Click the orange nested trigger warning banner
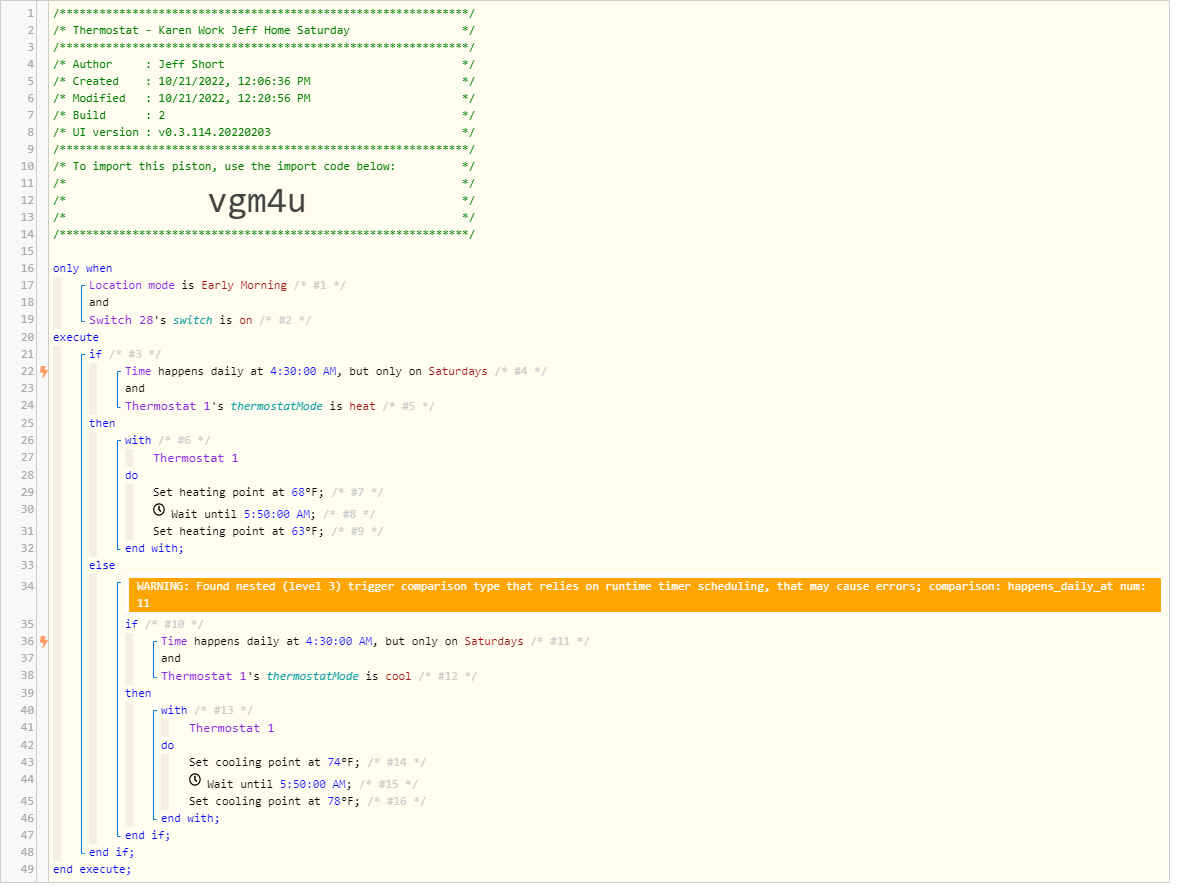The height and width of the screenshot is (888, 1178). click(x=644, y=593)
